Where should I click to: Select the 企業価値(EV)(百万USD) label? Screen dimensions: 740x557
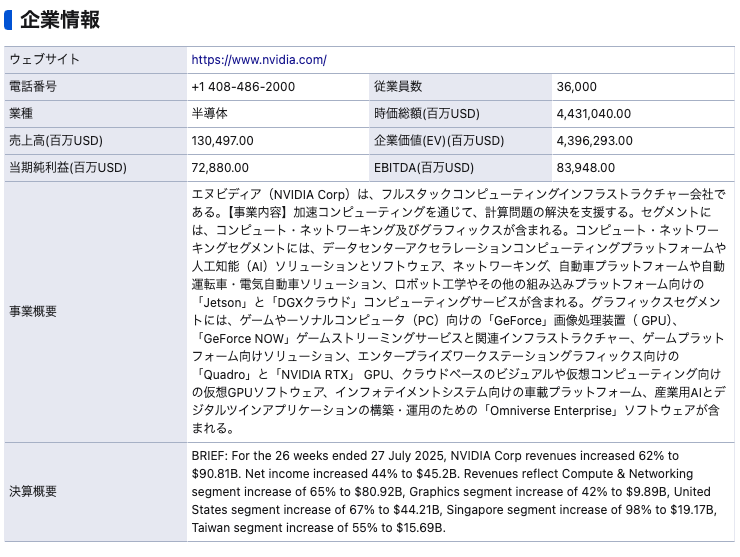tap(439, 141)
